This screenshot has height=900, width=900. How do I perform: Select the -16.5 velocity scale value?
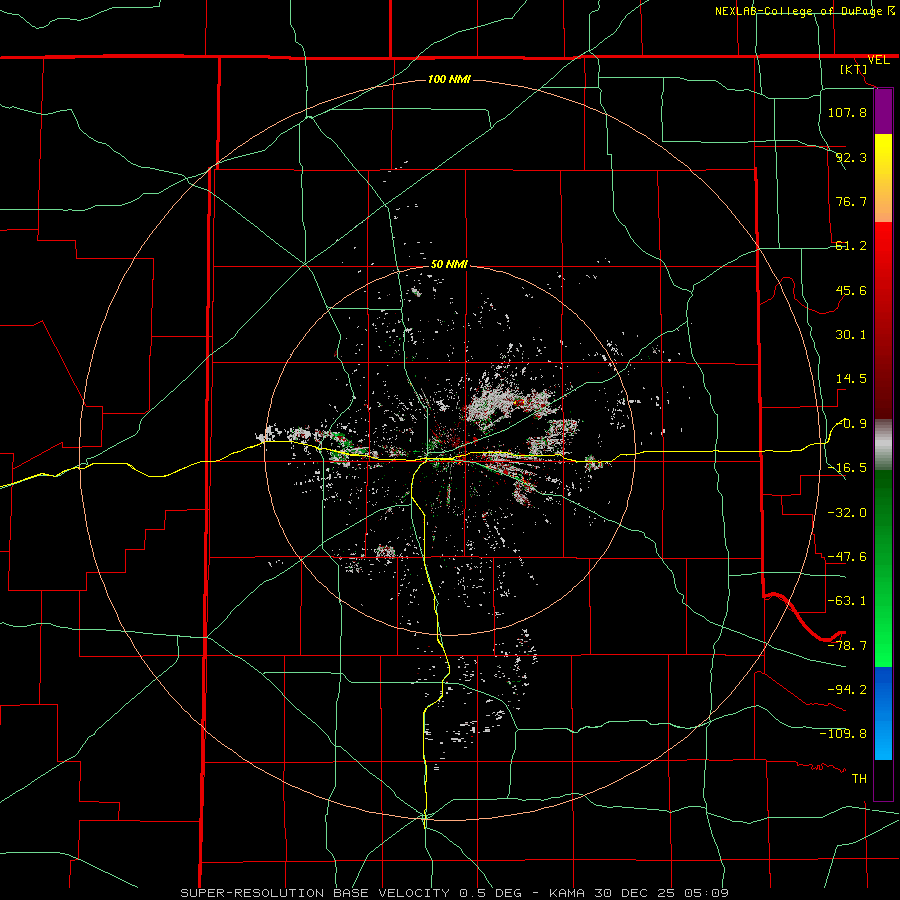coord(847,468)
